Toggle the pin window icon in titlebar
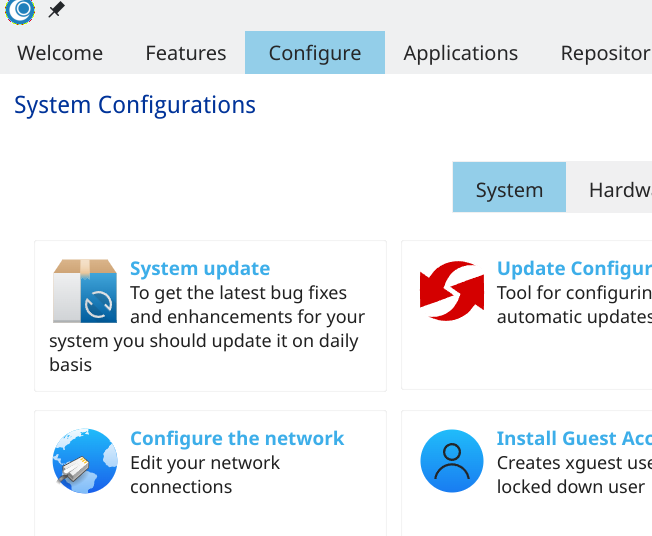This screenshot has height=536, width=652. coord(56,10)
